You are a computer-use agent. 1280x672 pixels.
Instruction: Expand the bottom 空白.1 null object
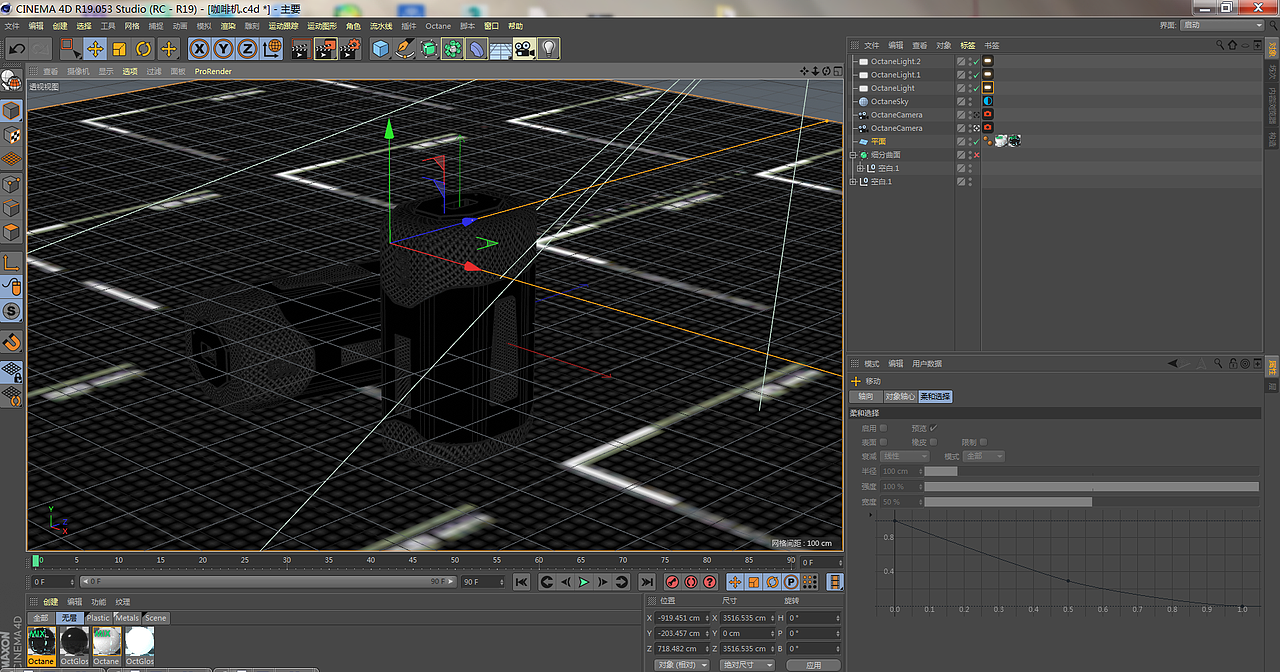pos(853,182)
